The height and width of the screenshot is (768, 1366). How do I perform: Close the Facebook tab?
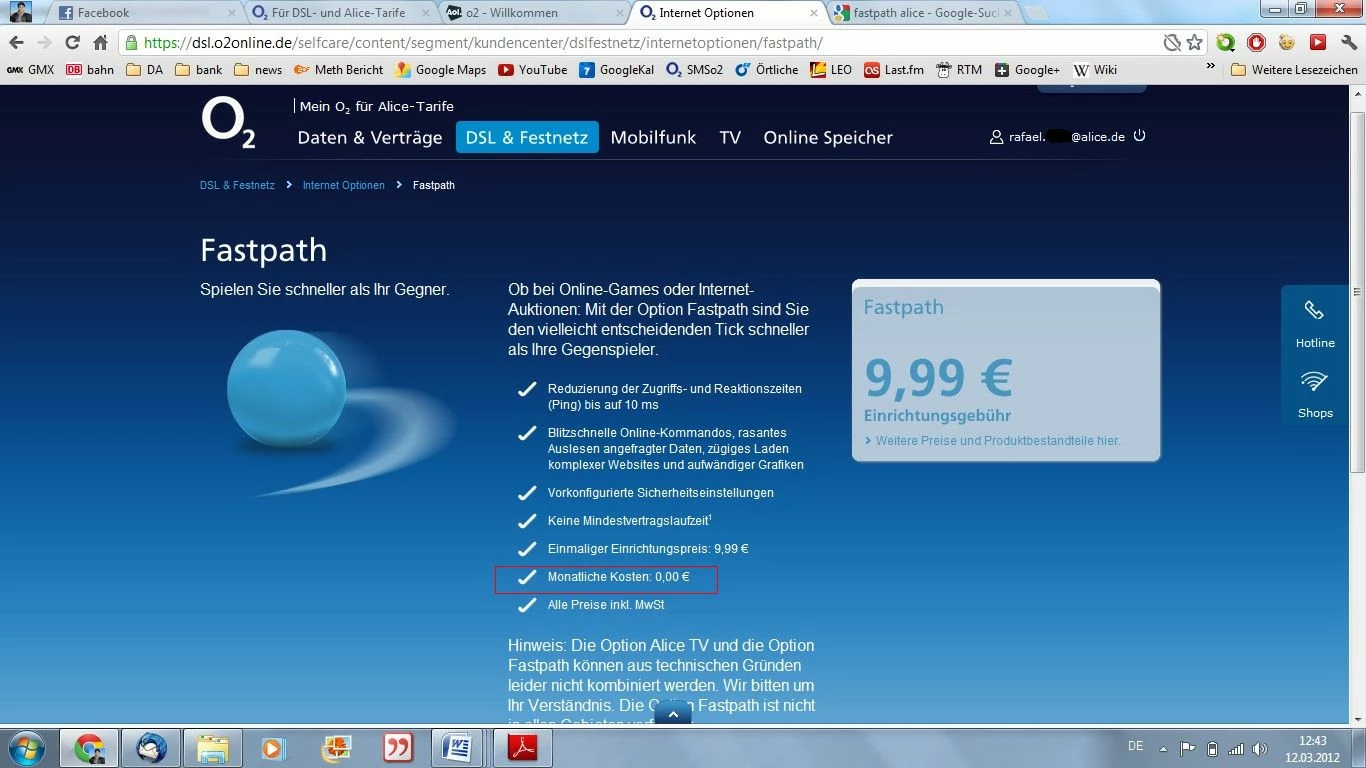coord(232,13)
